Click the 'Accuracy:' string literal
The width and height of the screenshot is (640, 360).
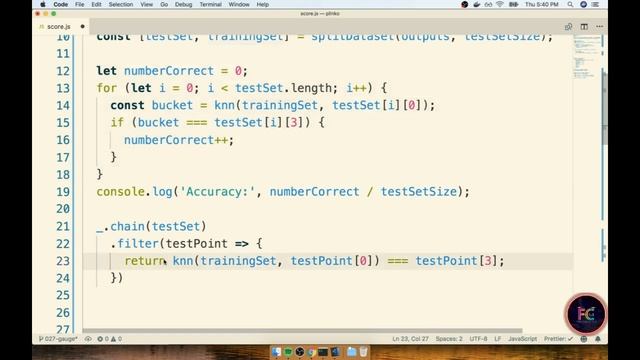point(218,192)
